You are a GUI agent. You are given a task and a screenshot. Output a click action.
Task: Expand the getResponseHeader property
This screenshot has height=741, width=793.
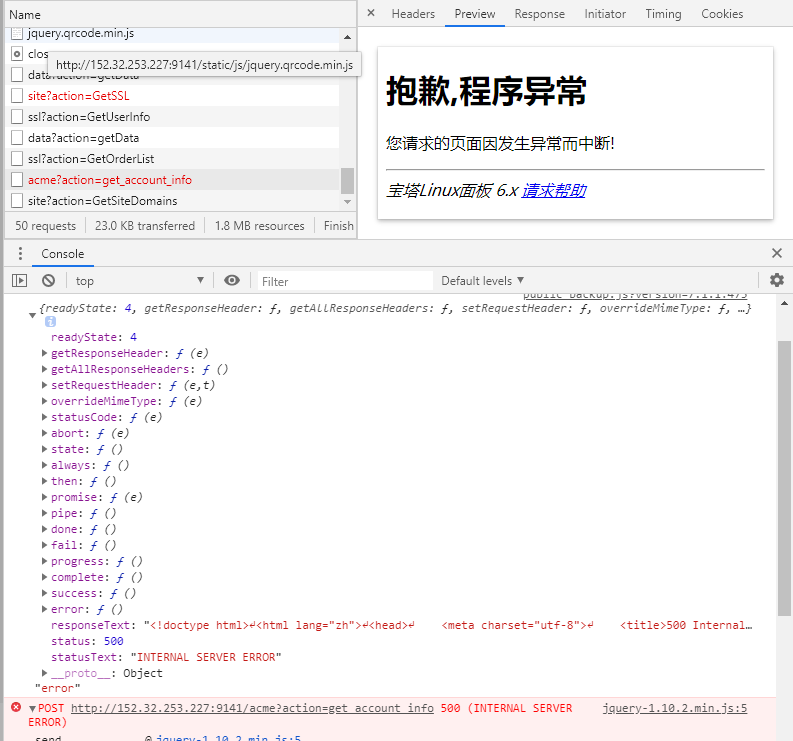[45, 353]
